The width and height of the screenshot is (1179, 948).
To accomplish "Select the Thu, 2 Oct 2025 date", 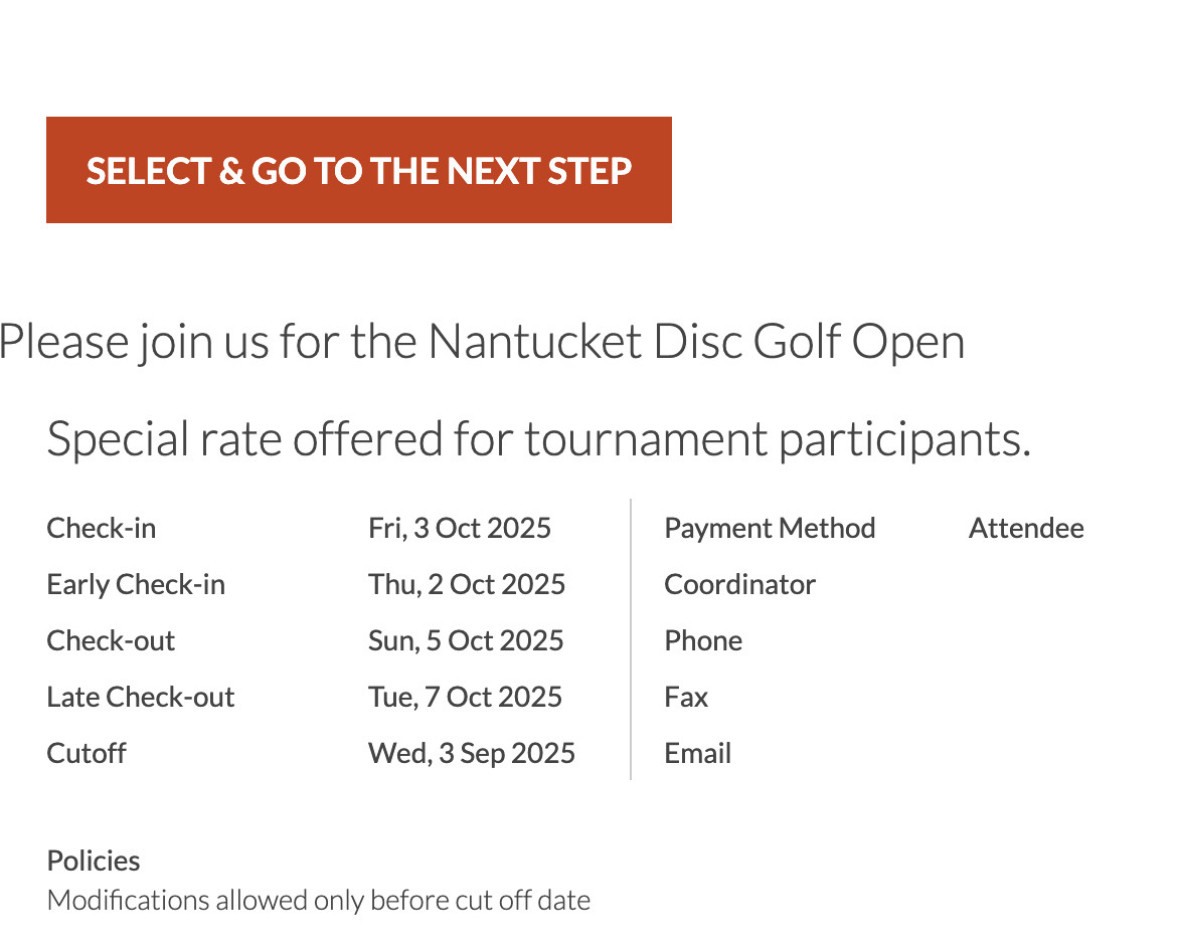I will point(466,584).
